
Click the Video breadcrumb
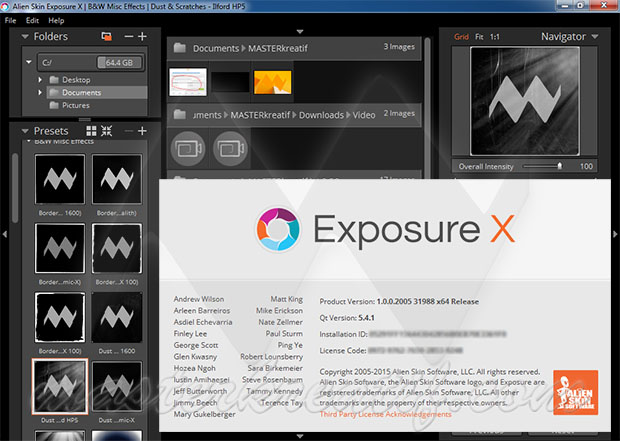(364, 115)
